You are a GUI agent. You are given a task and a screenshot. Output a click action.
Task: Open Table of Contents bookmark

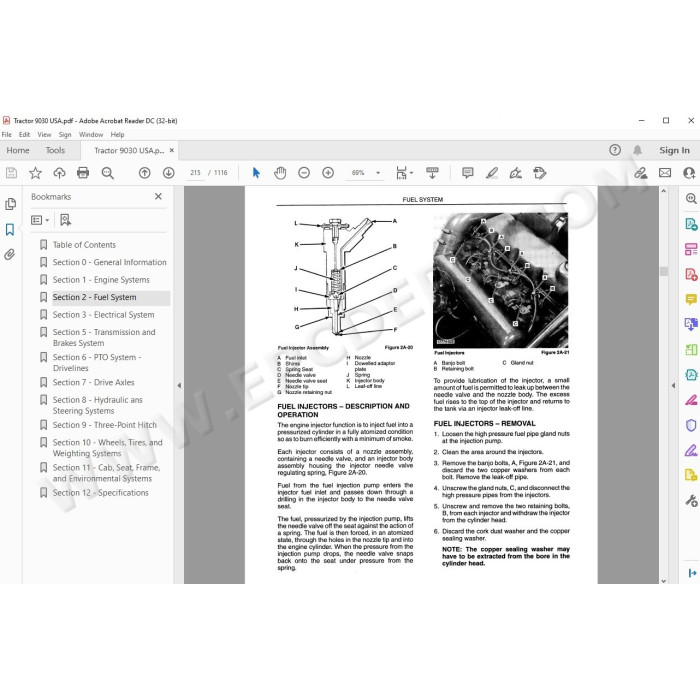pyautogui.click(x=84, y=245)
